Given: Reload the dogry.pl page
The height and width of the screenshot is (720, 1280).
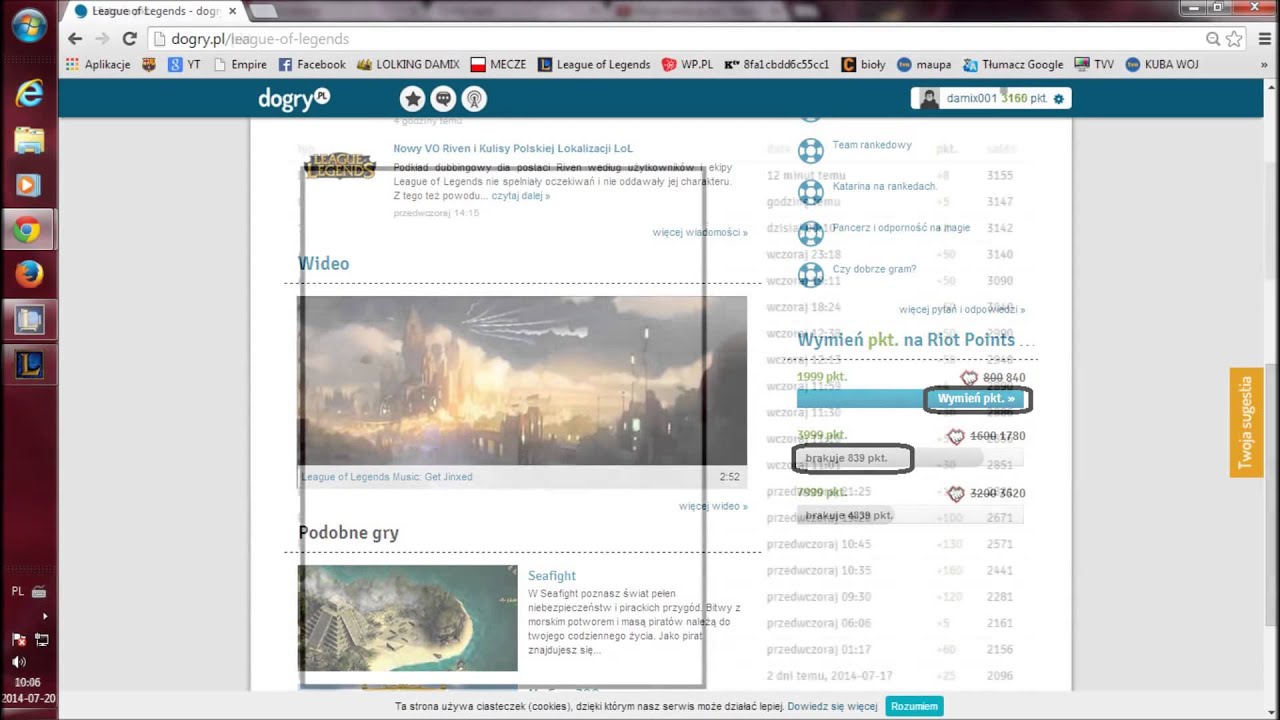Looking at the screenshot, I should pyautogui.click(x=129, y=39).
